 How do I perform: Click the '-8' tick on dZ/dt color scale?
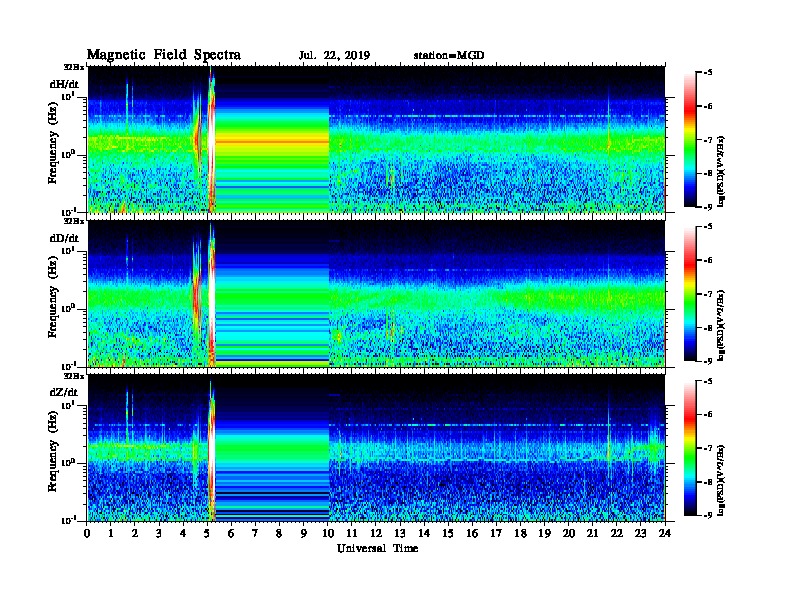tap(708, 482)
